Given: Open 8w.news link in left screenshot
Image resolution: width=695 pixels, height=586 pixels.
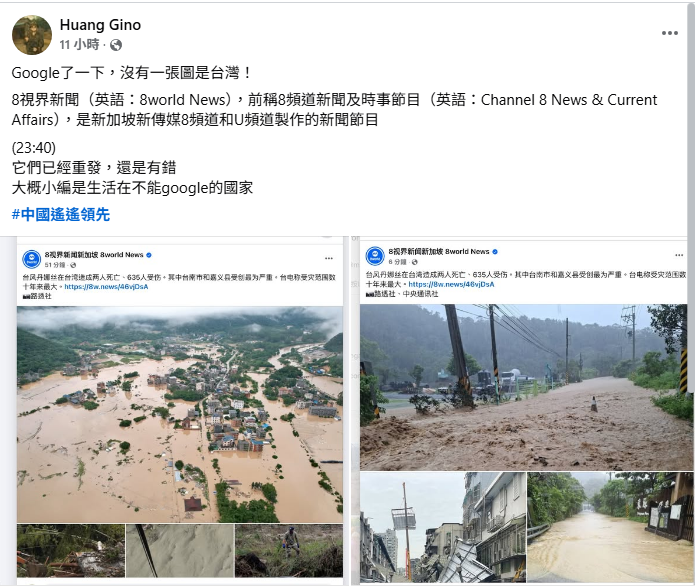Looking at the screenshot, I should [106, 287].
